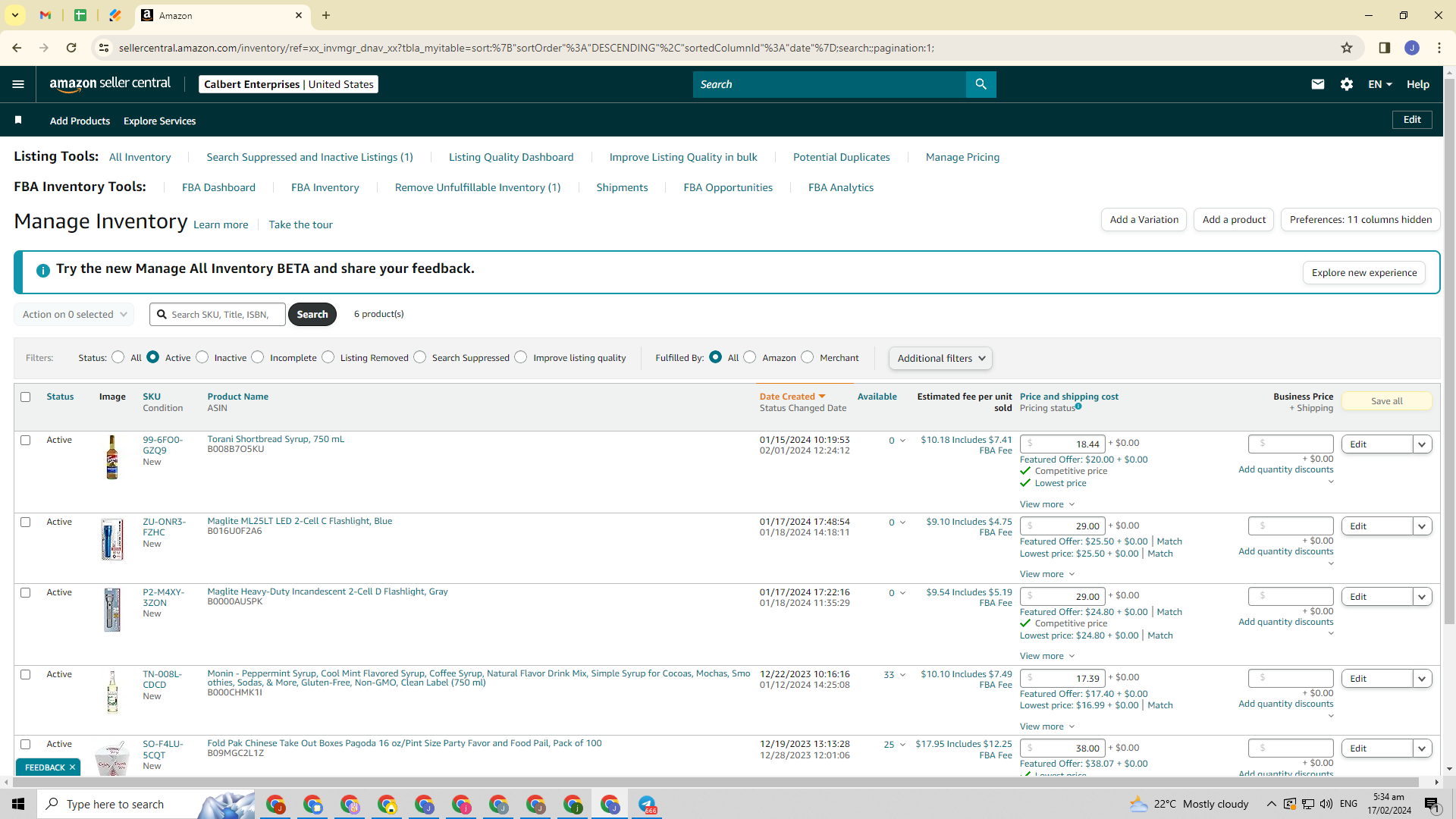Bookmark this page with the star icon
This screenshot has width=1456, height=819.
[x=1347, y=48]
